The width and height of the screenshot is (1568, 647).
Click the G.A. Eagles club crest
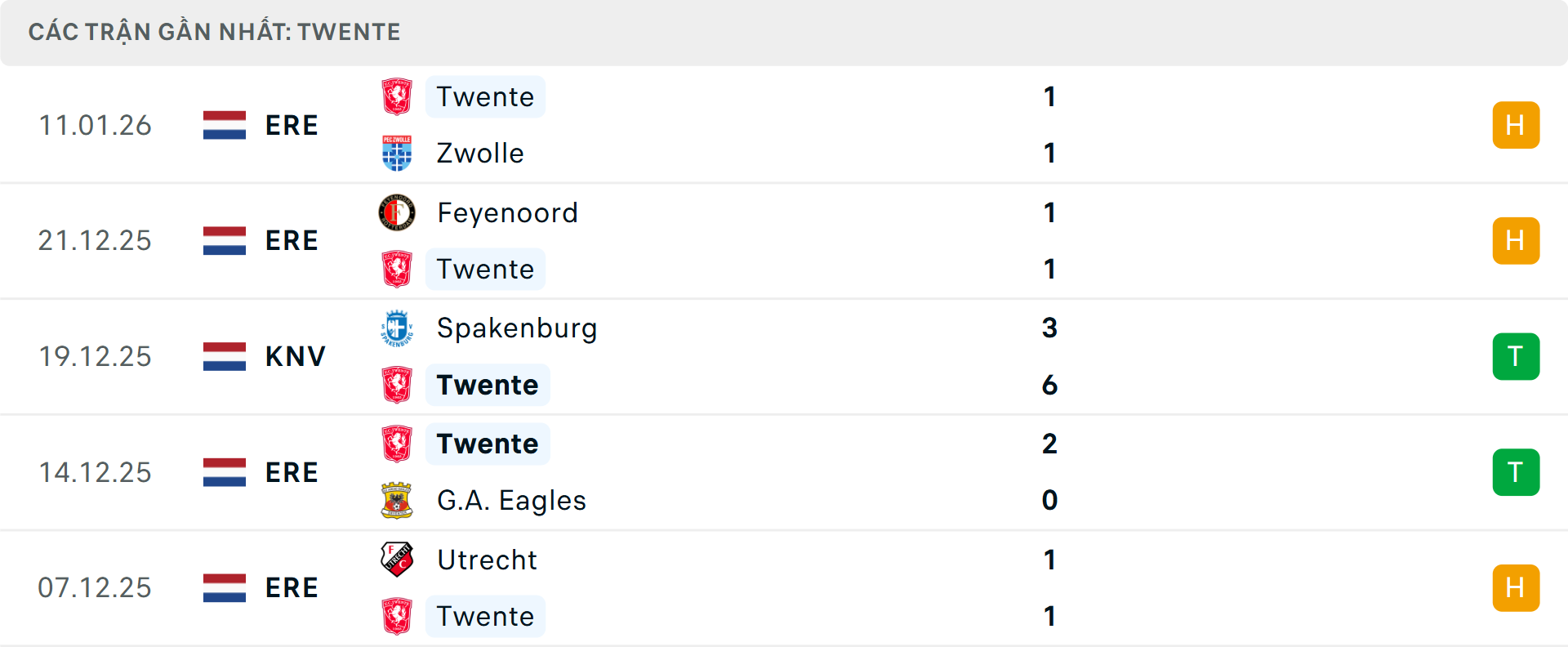pyautogui.click(x=397, y=501)
